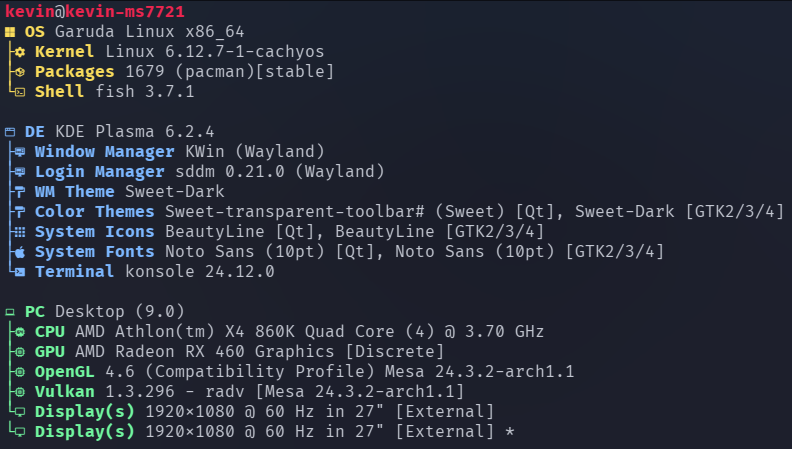
Task: Click the Linux 6.12.7-1-cachyos kernel text
Action: pos(215,52)
